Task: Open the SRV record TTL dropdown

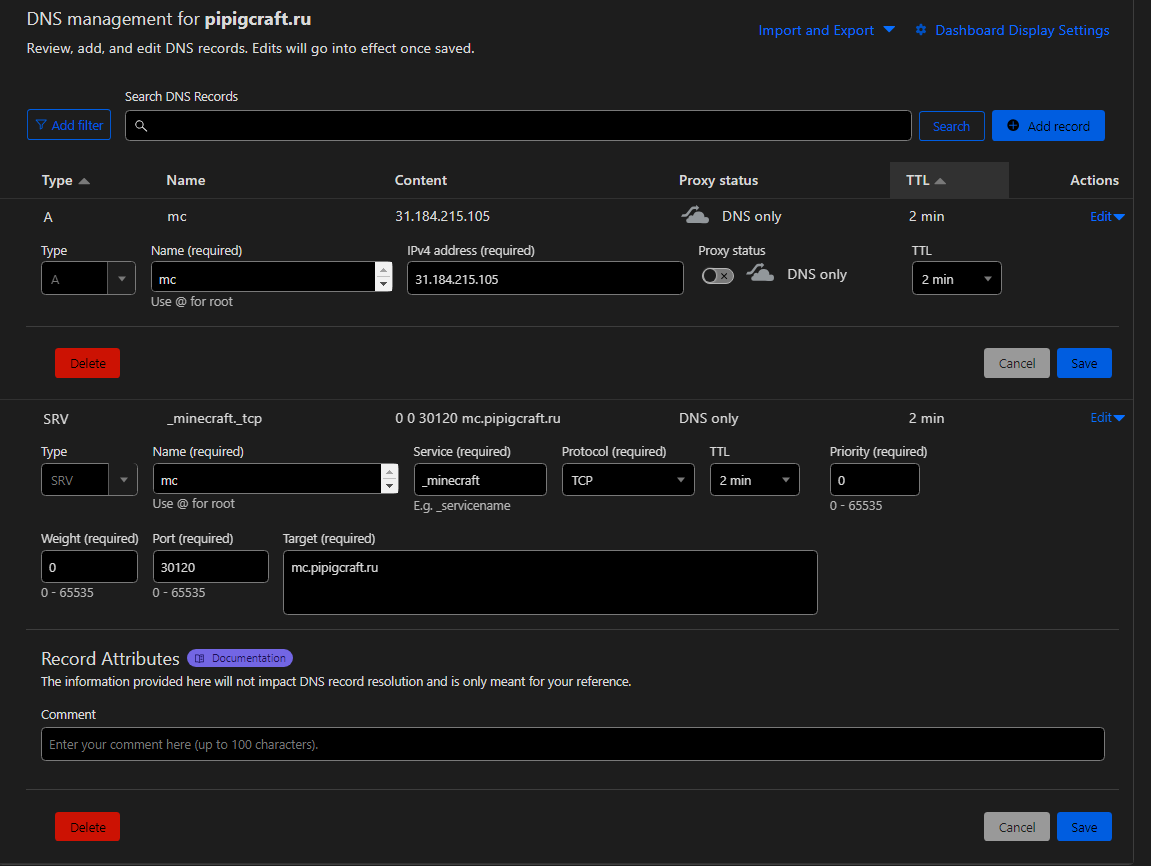Action: (x=755, y=479)
